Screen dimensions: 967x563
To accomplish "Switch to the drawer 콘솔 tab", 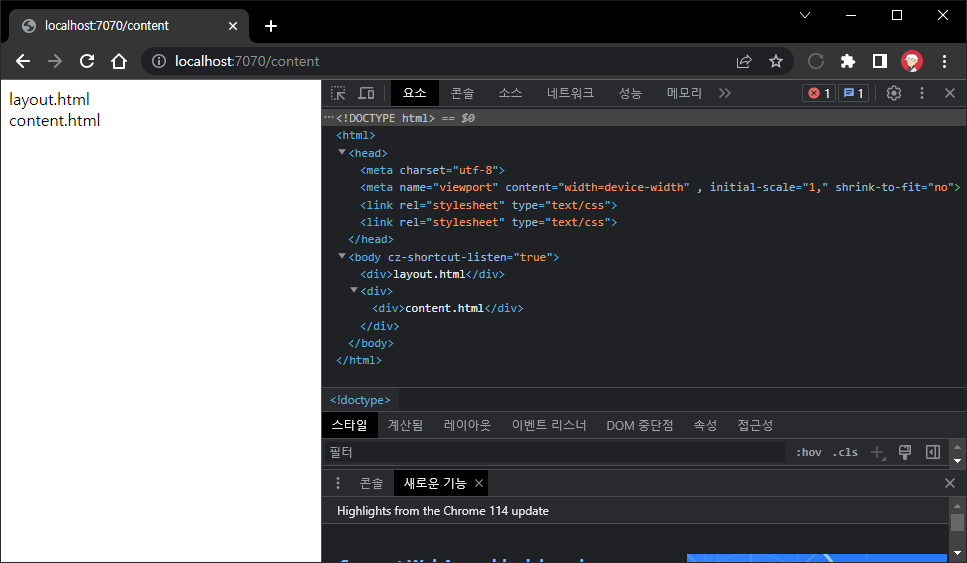I will tap(371, 483).
